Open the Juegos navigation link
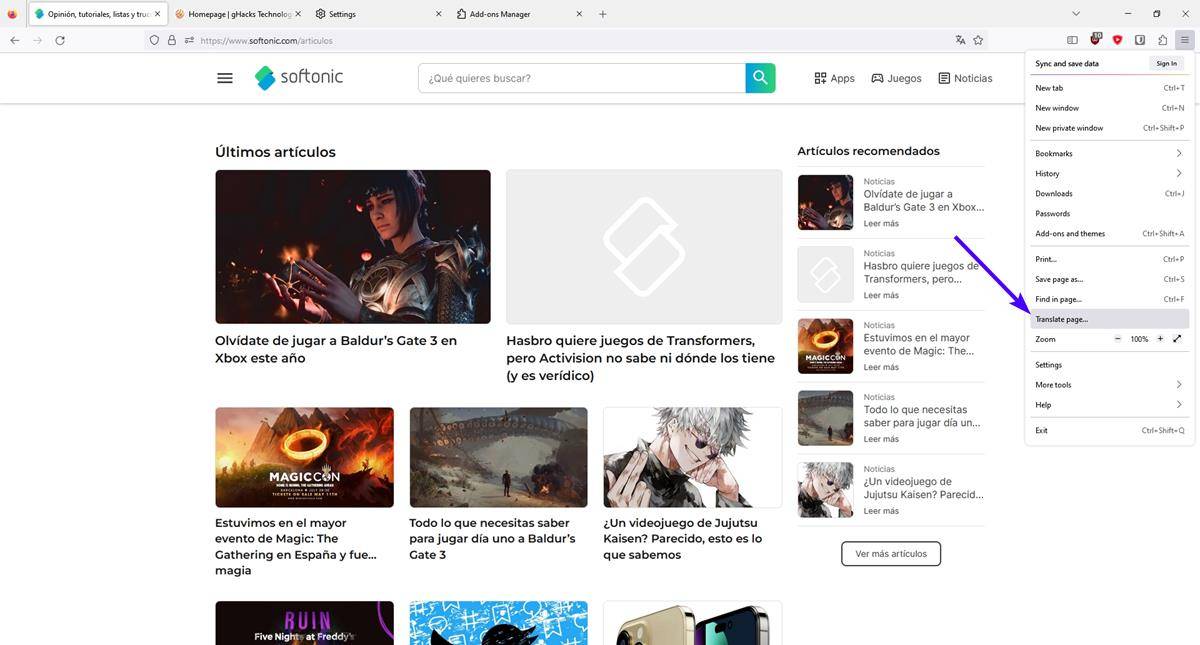The height and width of the screenshot is (645, 1200). (896, 78)
